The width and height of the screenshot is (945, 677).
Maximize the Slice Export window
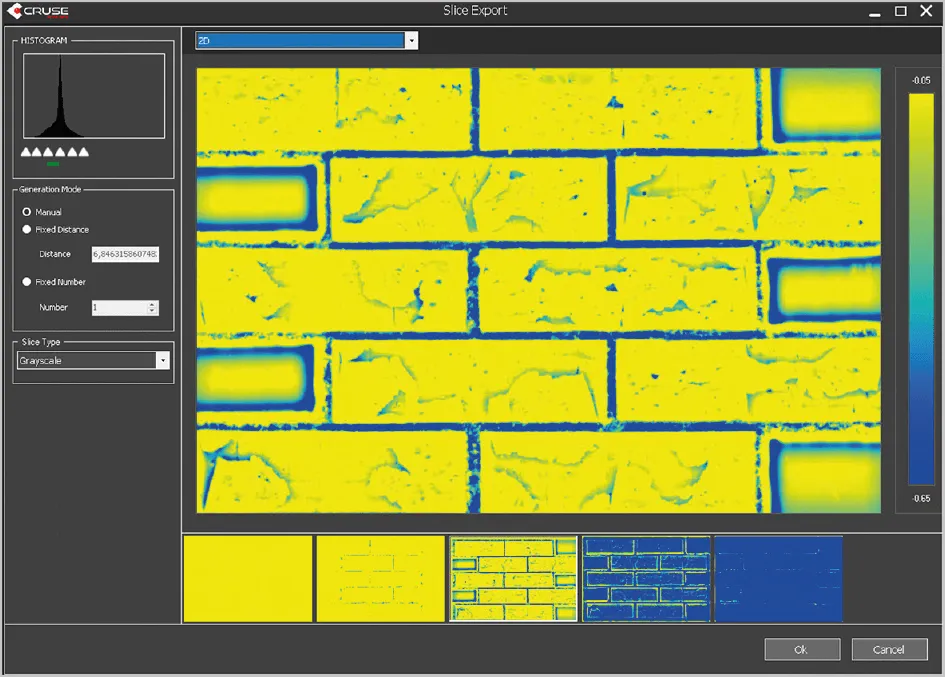pyautogui.click(x=900, y=11)
